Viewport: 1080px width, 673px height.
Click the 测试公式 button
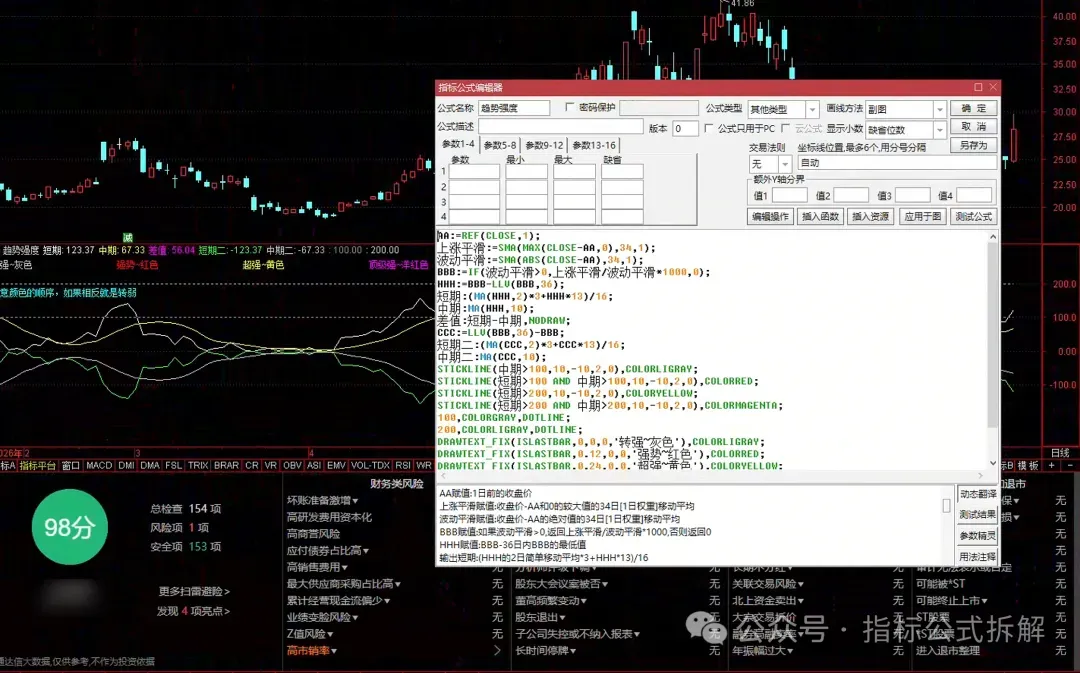[973, 216]
